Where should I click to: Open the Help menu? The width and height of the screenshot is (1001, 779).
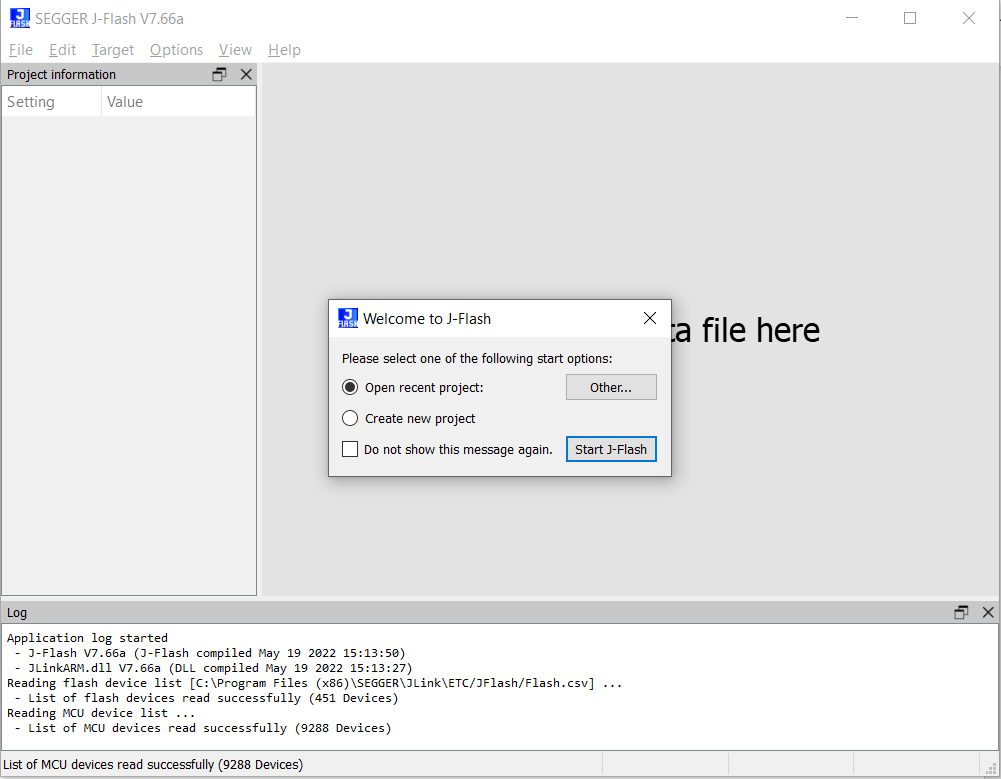(x=284, y=50)
